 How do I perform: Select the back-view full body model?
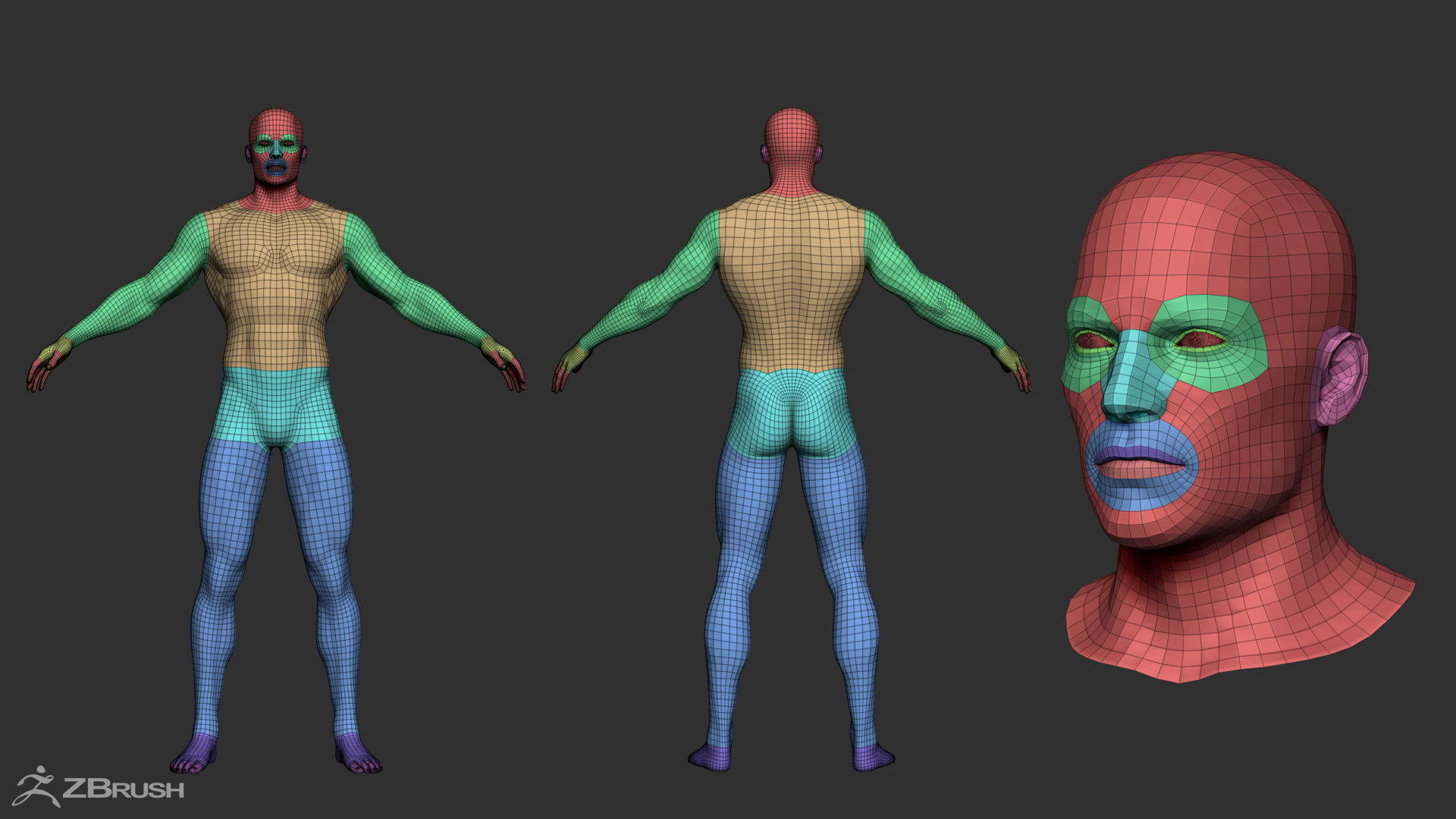(792, 440)
